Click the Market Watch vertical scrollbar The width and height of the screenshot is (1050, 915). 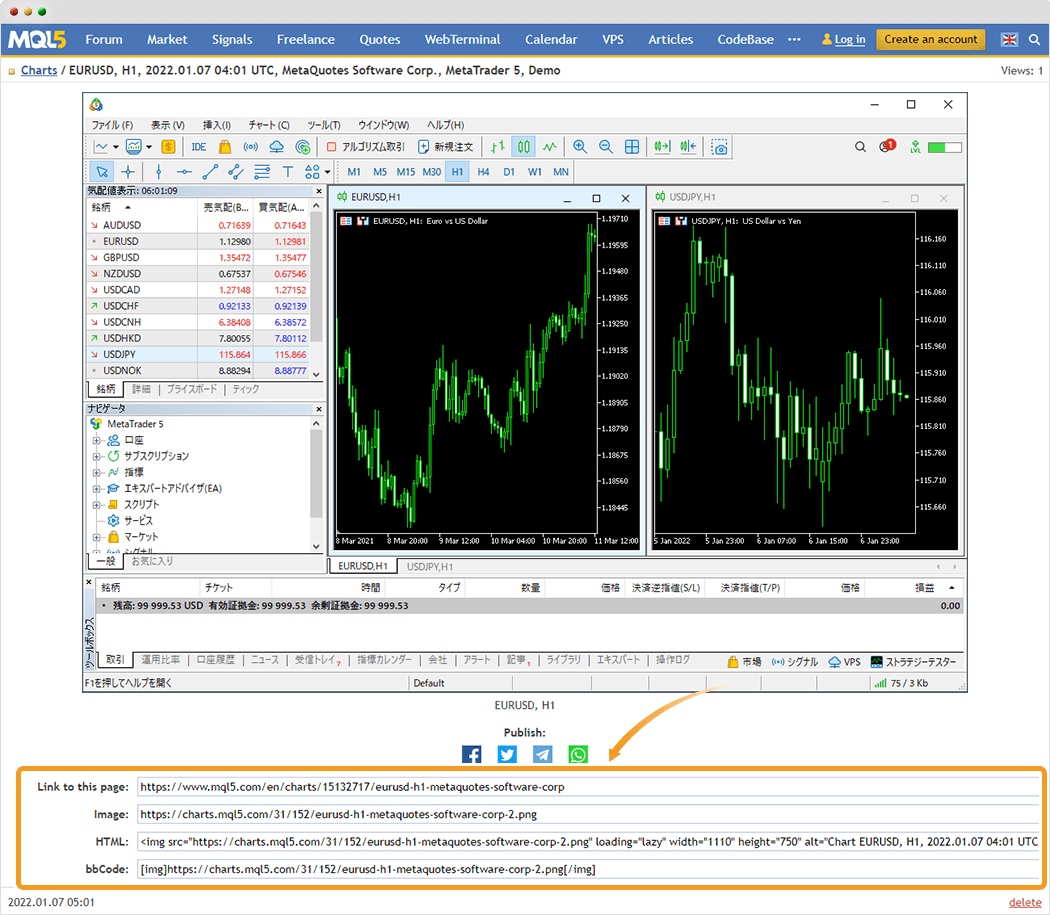point(317,275)
